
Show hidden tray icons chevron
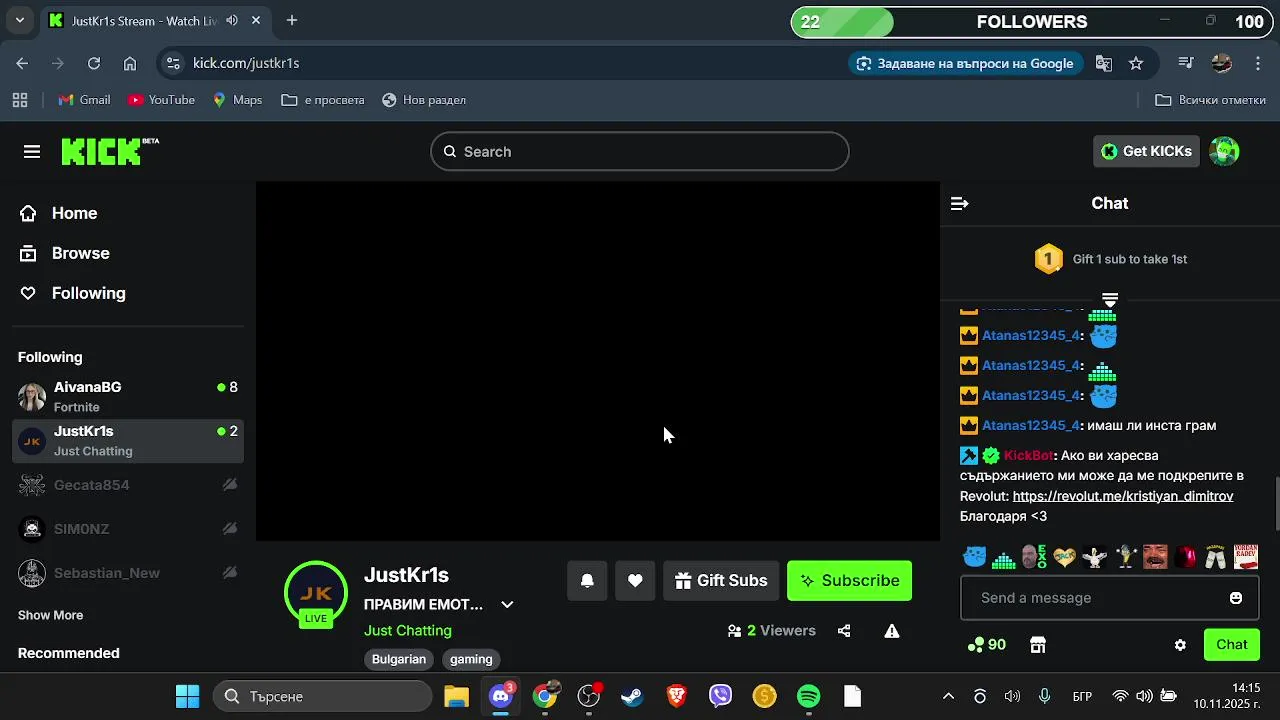point(948,696)
